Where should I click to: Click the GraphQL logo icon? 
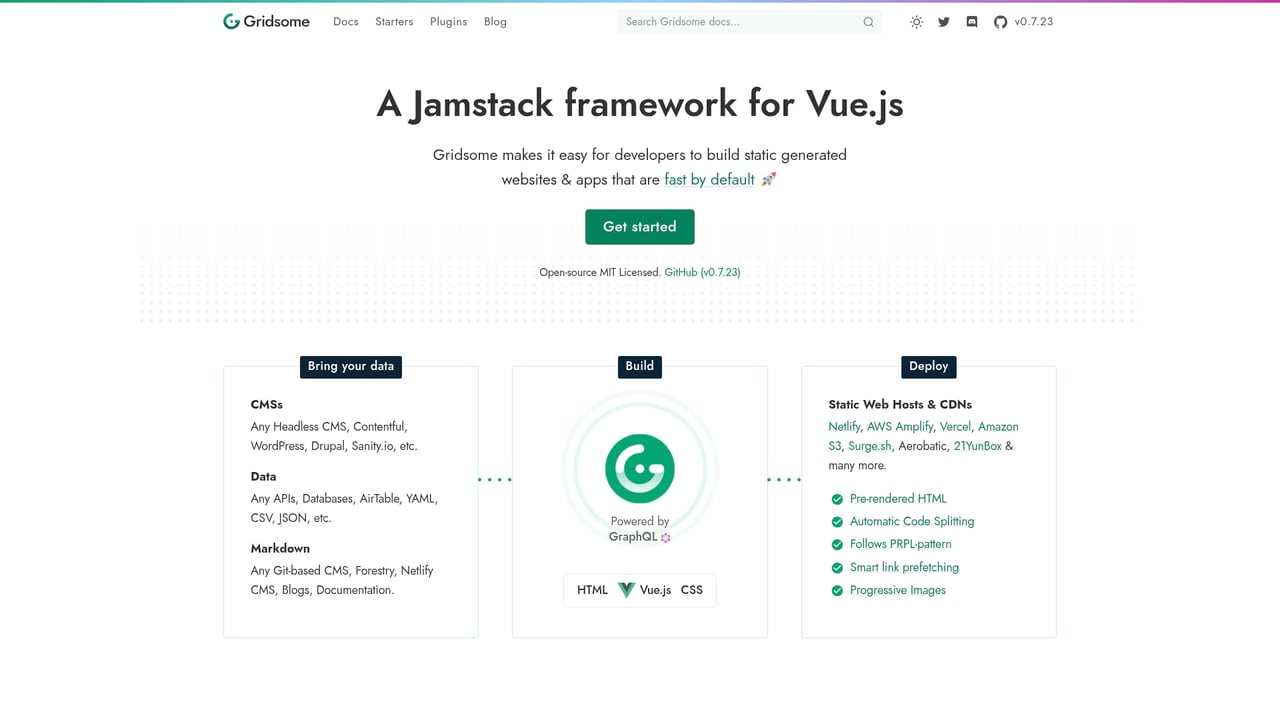[x=666, y=537]
